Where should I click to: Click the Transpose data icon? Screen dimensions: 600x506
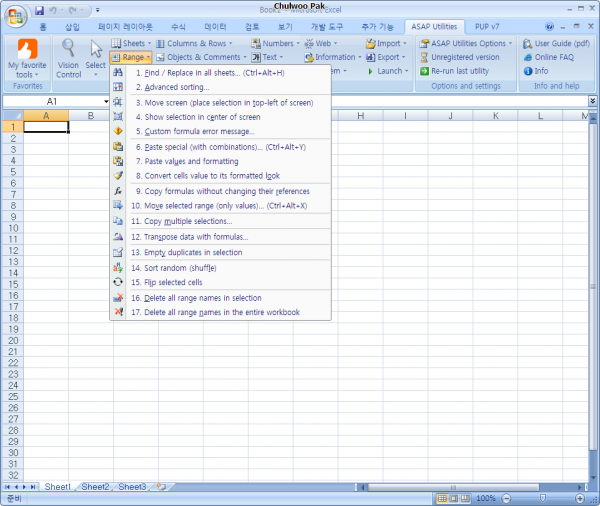(118, 237)
